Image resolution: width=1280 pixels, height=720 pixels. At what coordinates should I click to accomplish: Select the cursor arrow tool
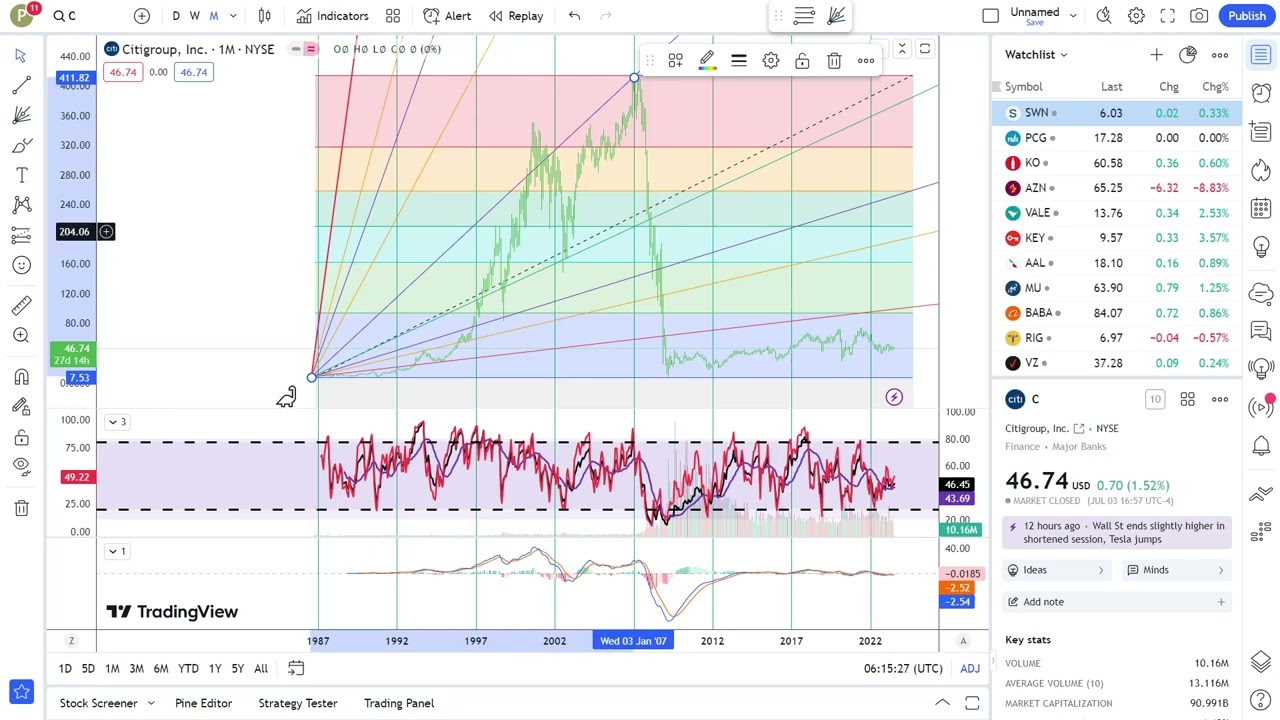(21, 56)
